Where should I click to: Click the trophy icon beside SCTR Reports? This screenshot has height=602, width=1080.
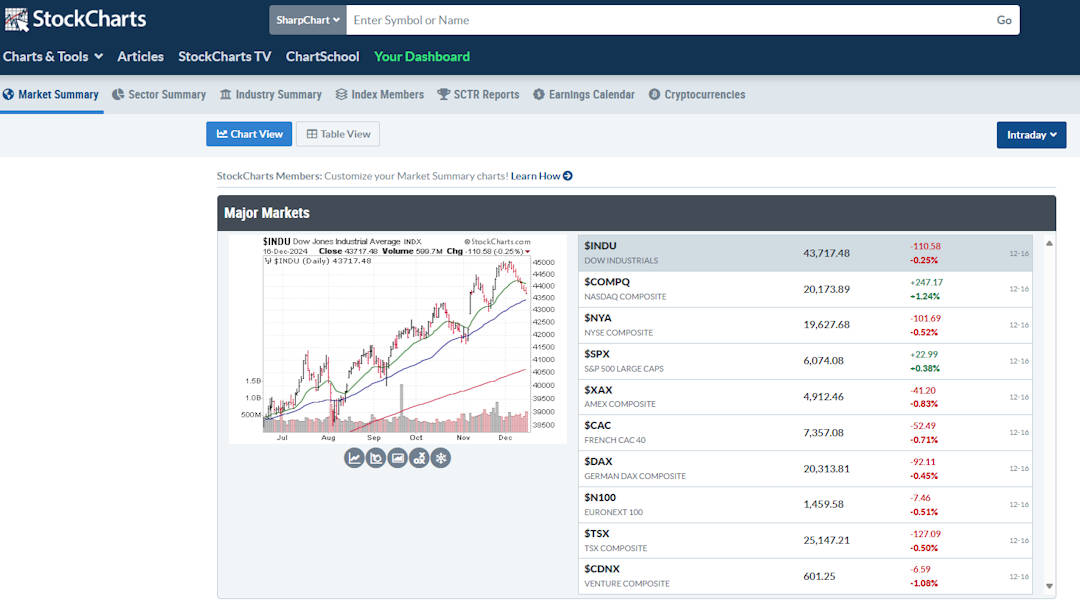tap(444, 94)
